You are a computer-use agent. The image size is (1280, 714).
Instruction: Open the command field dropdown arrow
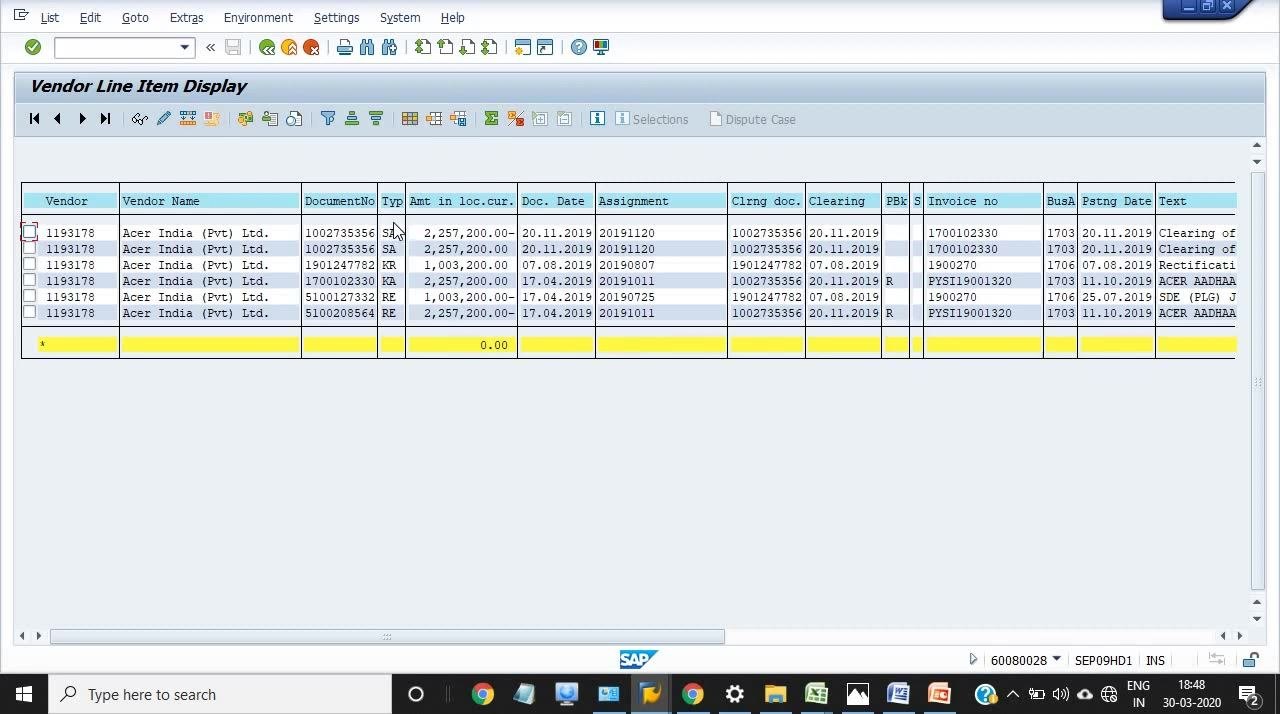coord(184,47)
